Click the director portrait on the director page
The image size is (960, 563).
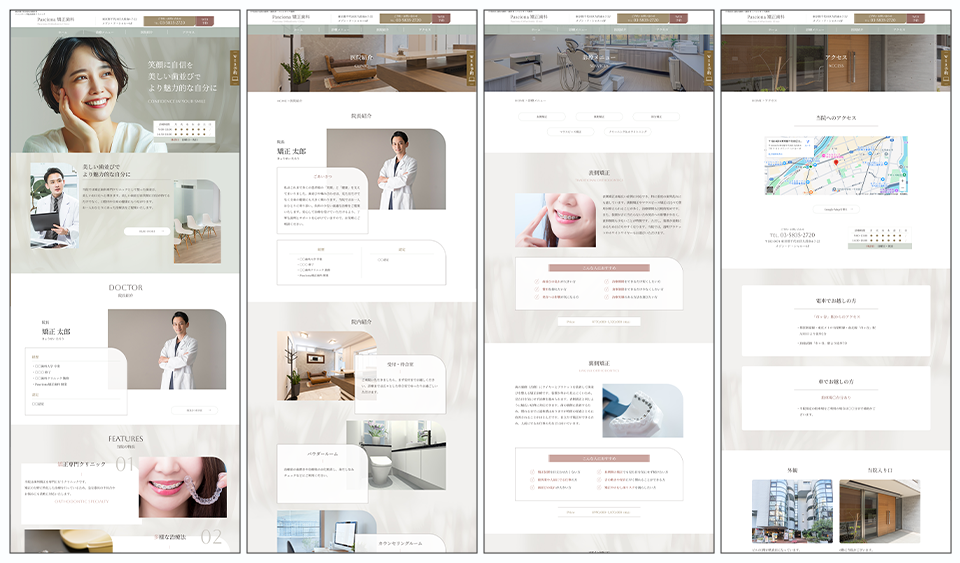[x=386, y=169]
